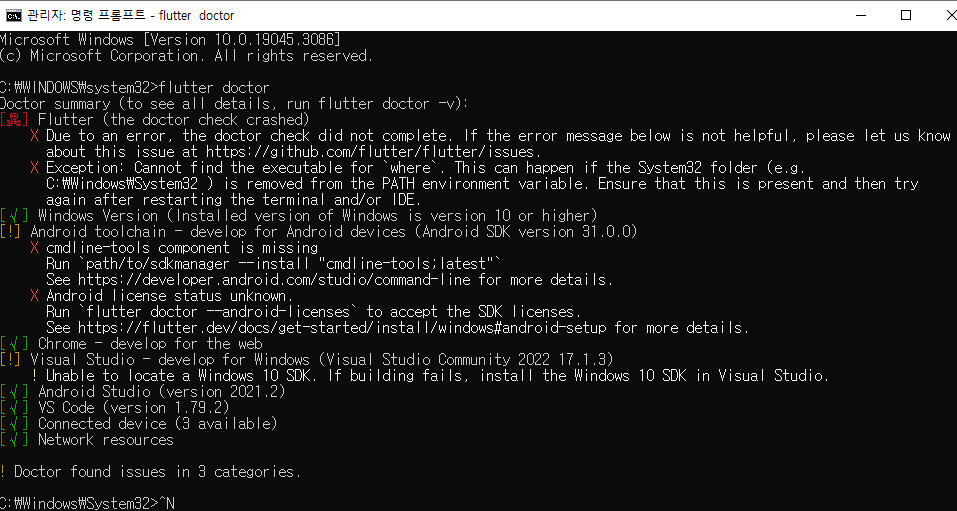Click the developer.android.com command-line URL

pos(275,280)
